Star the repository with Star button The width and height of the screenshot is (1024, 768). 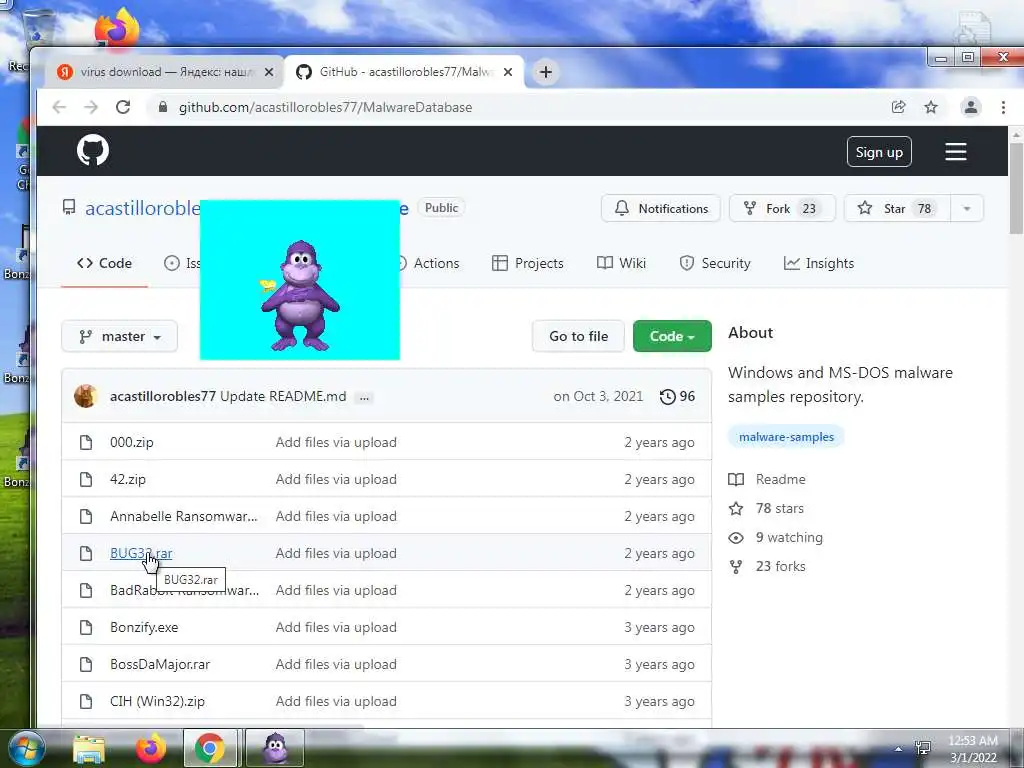click(x=897, y=208)
